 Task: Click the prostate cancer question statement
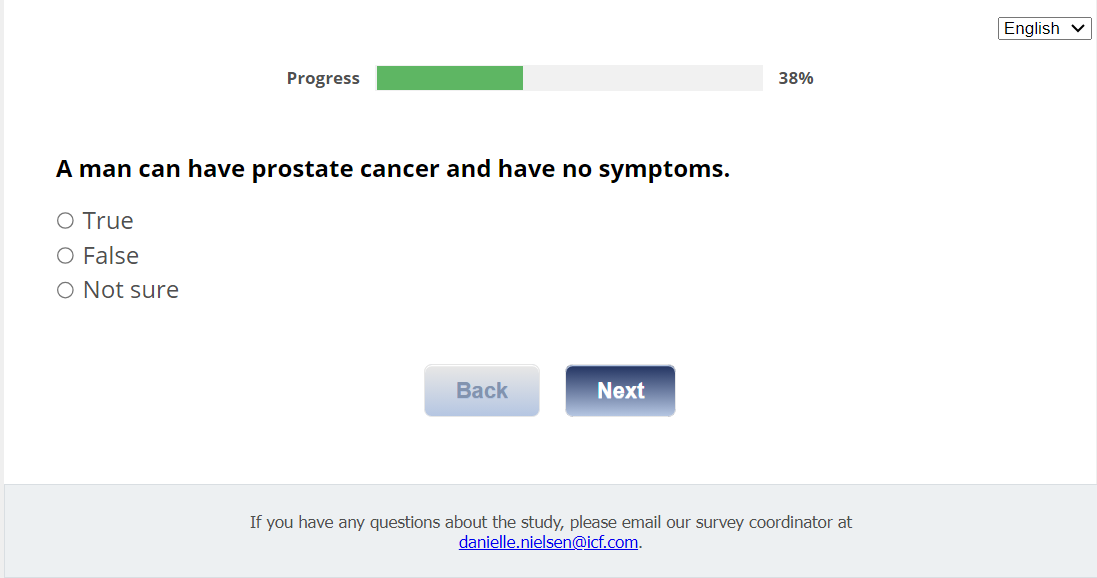(393, 169)
